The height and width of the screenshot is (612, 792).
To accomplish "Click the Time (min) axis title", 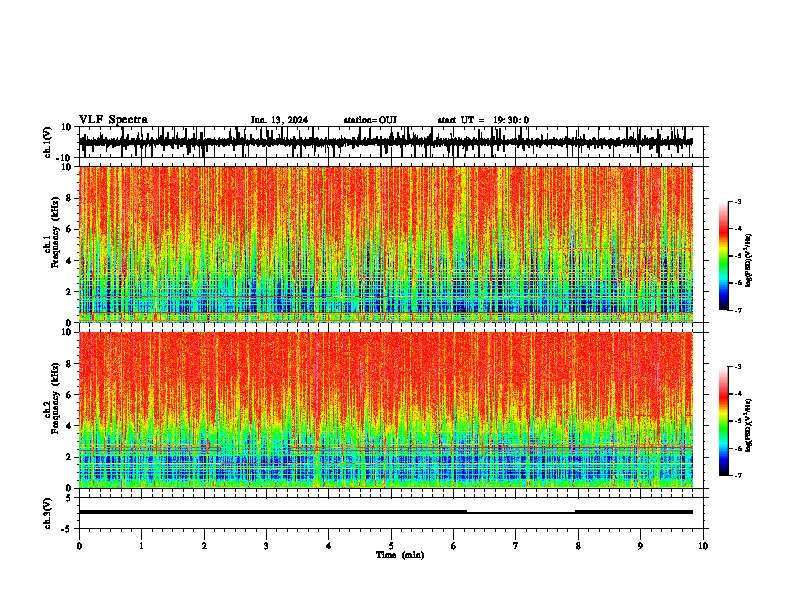I will click(x=400, y=555).
